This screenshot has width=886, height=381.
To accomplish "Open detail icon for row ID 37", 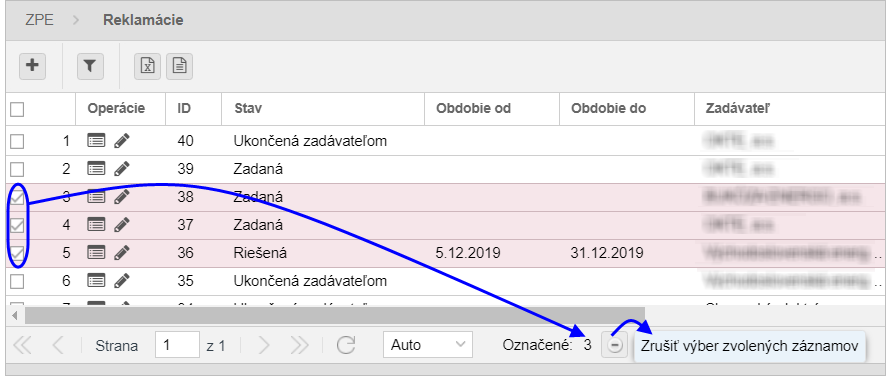I will pos(97,224).
